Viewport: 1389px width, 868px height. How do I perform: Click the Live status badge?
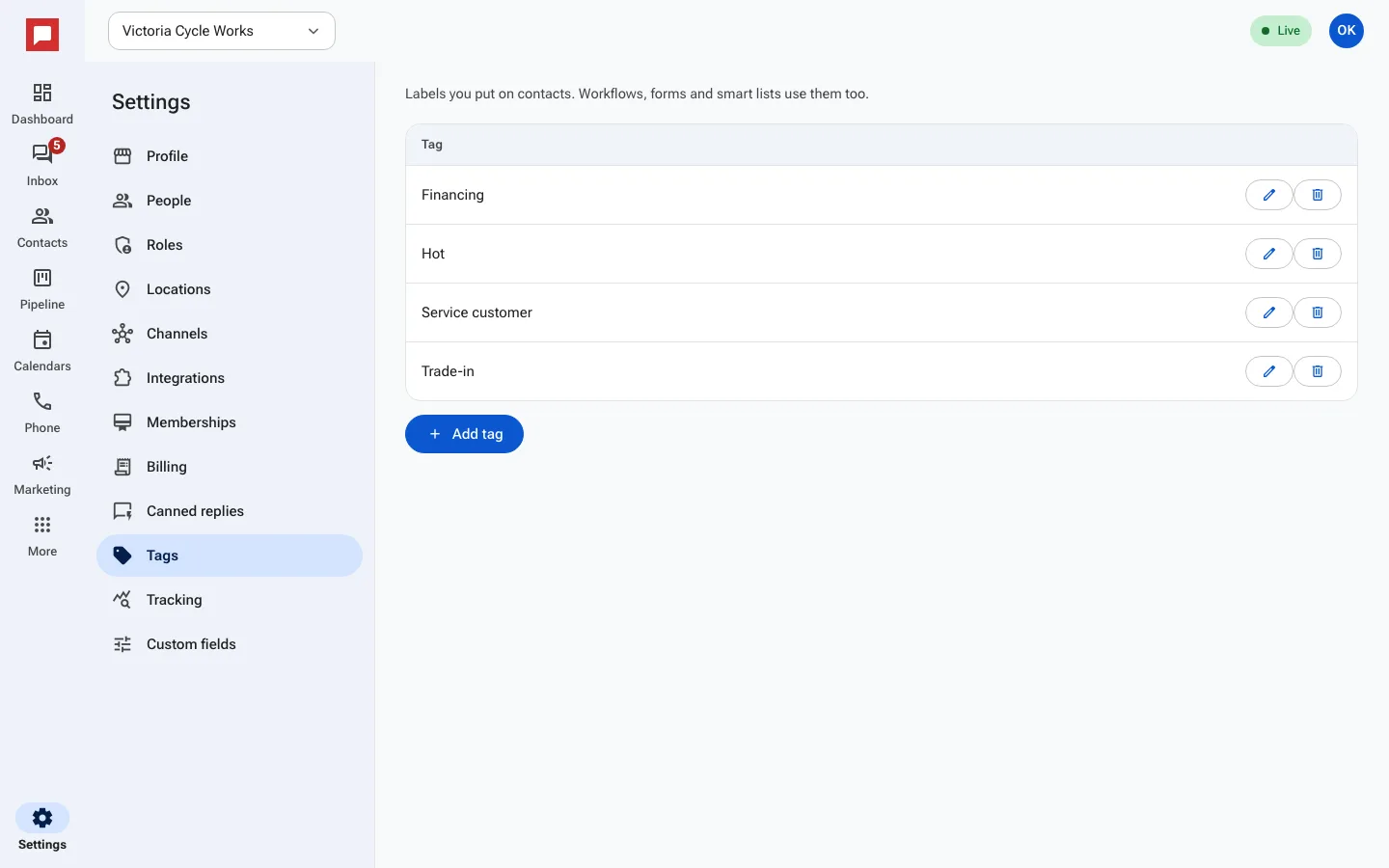(1281, 31)
